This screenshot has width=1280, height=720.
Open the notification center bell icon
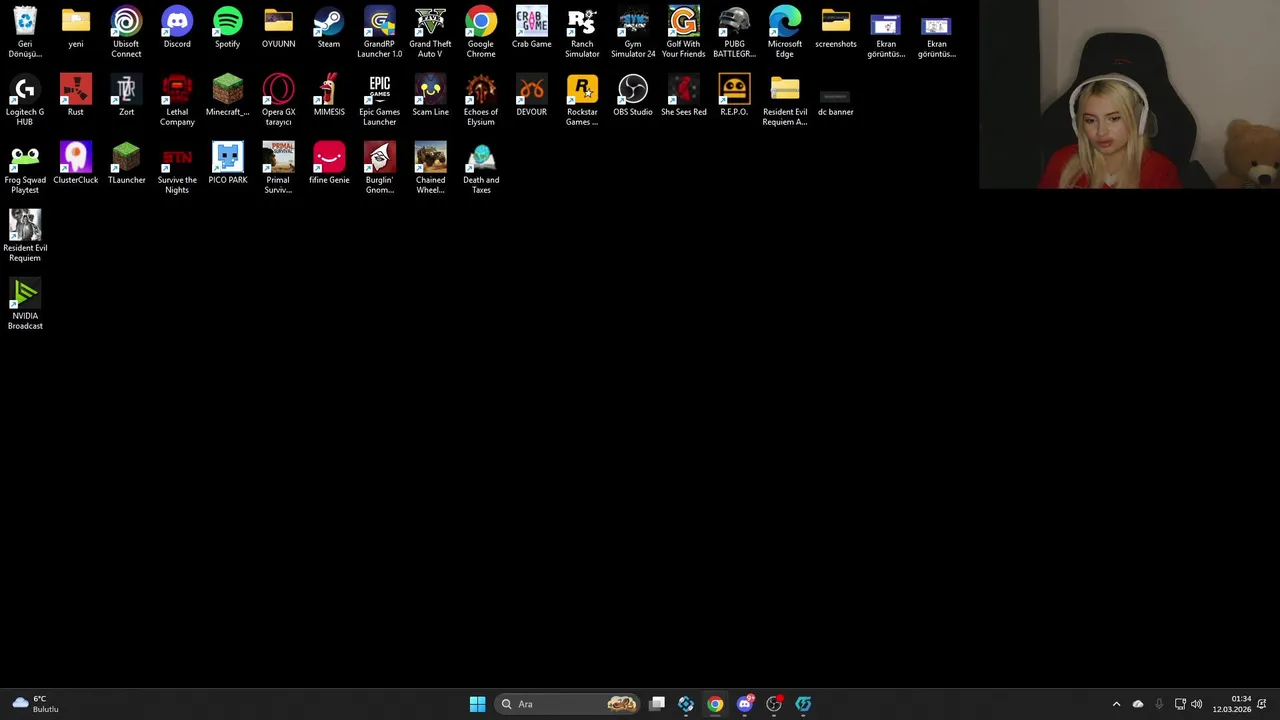(1263, 704)
